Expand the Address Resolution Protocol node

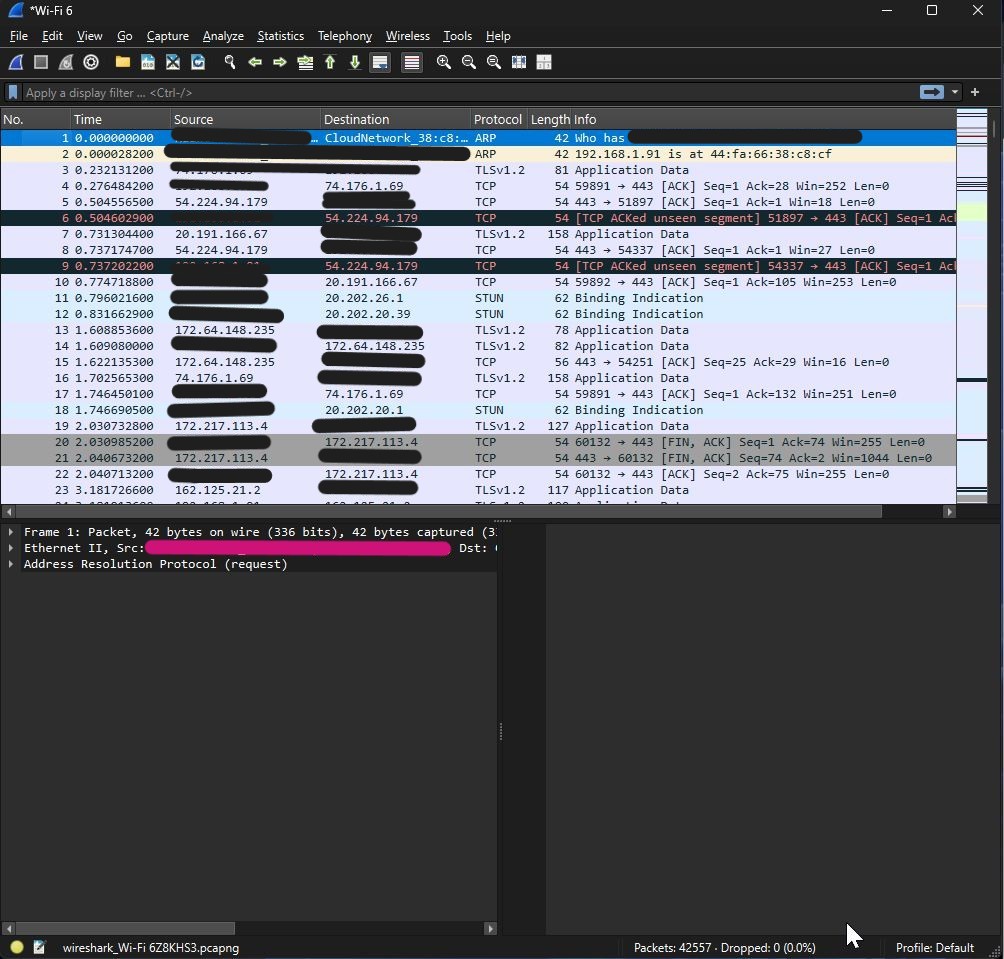[11, 564]
